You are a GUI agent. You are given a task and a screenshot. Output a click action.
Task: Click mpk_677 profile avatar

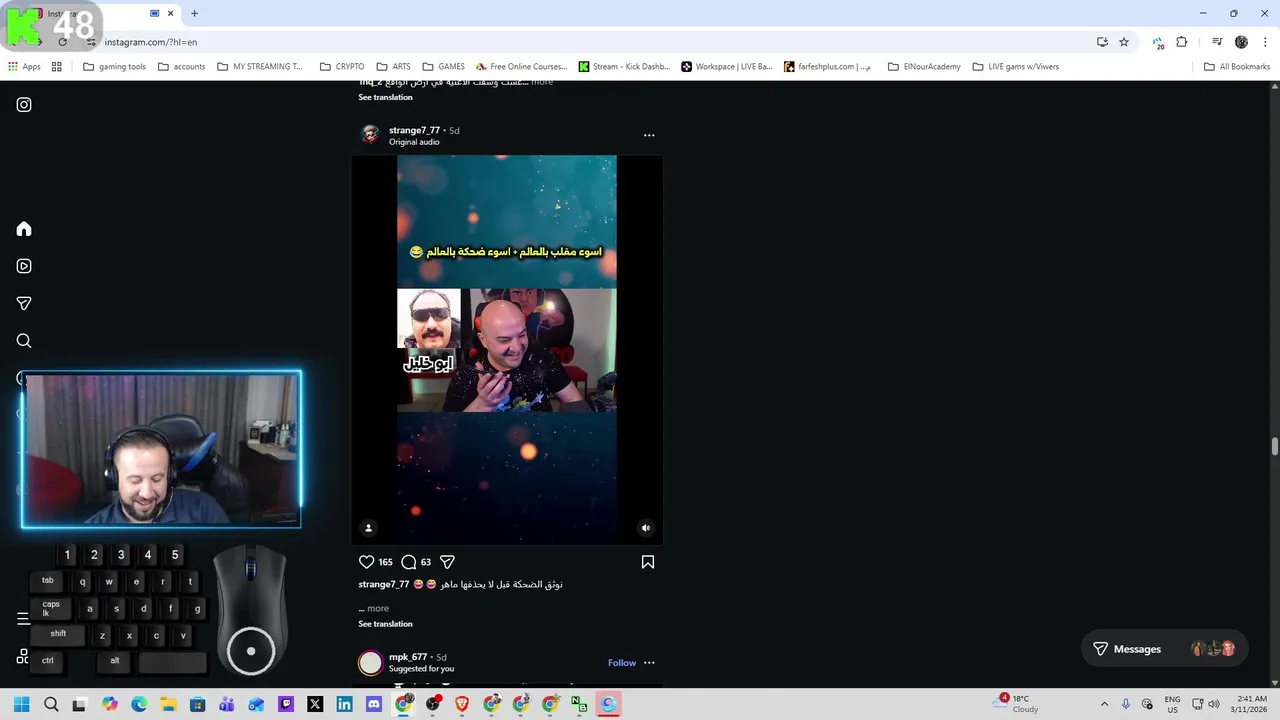click(x=370, y=663)
